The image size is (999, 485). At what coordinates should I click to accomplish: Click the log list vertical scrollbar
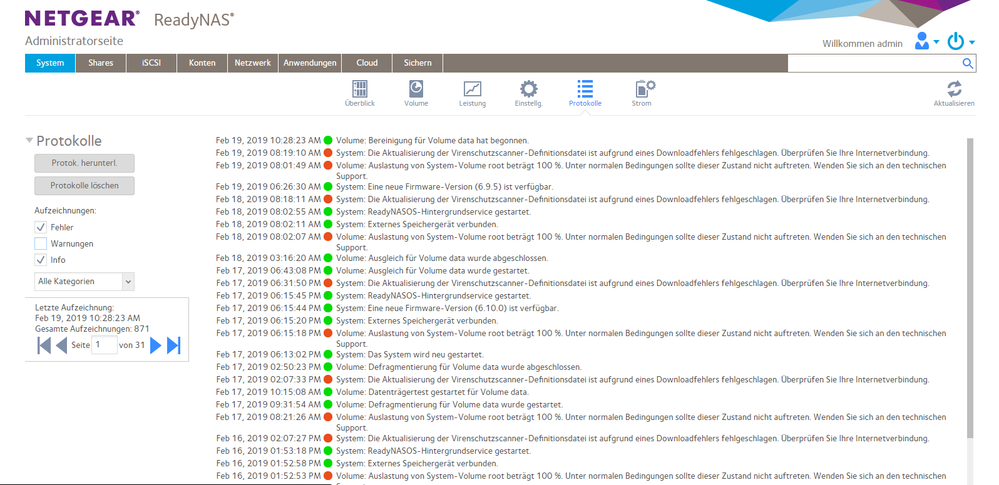click(968, 290)
